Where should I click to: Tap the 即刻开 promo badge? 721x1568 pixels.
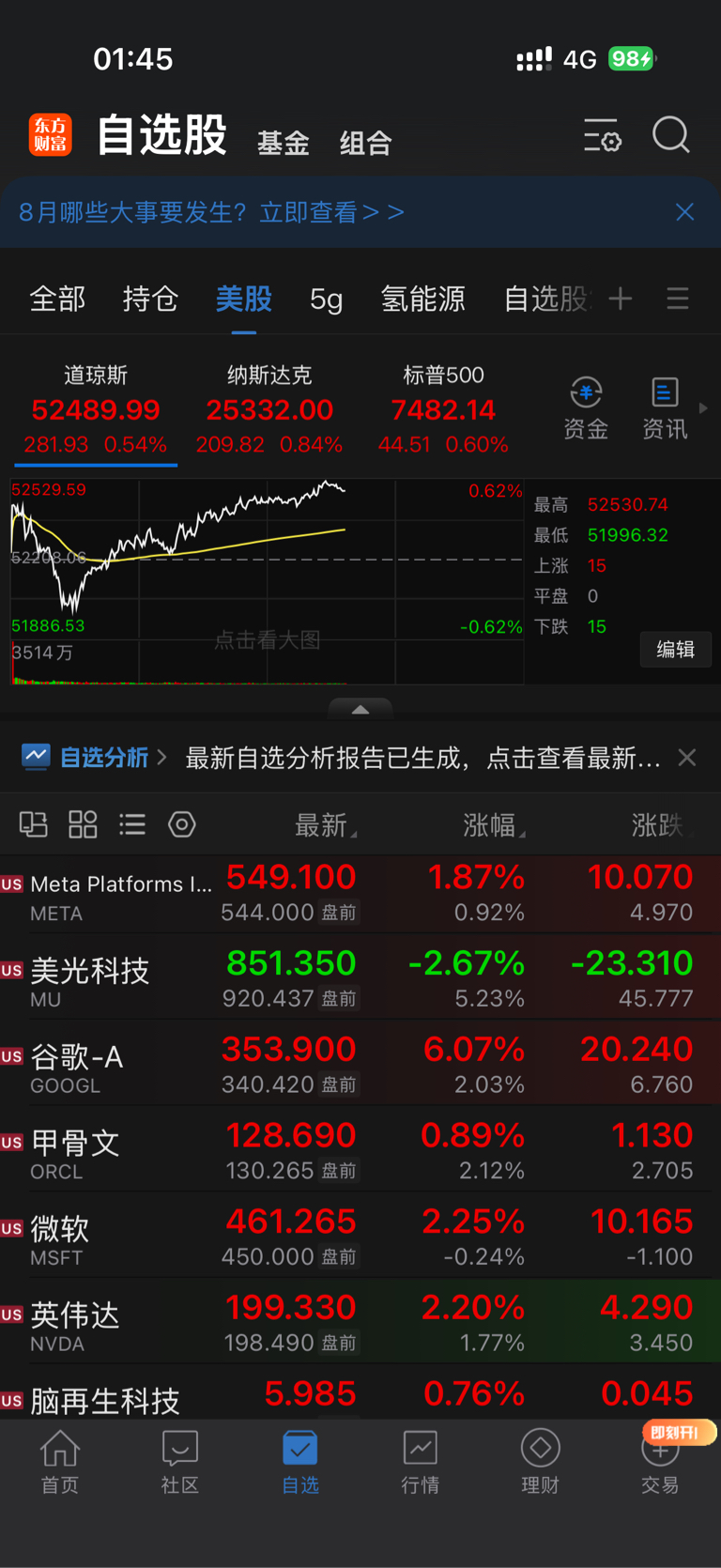680,1433
